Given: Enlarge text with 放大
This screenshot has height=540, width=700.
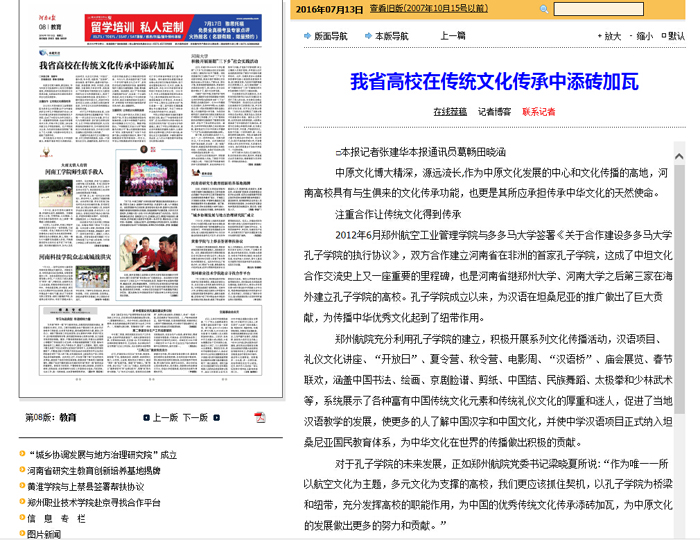Looking at the screenshot, I should (x=612, y=36).
